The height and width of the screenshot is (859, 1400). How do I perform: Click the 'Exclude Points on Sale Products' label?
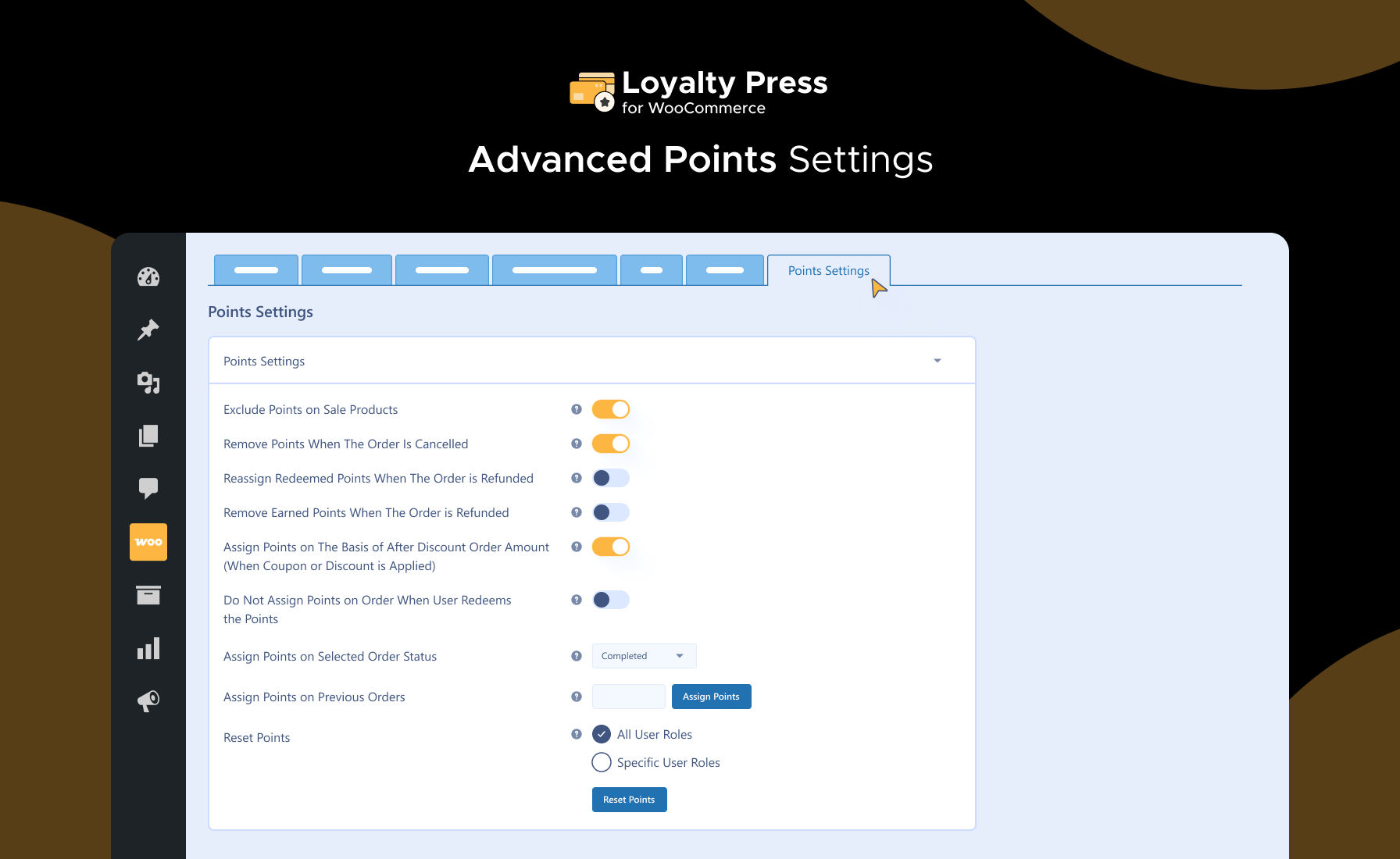[311, 410]
